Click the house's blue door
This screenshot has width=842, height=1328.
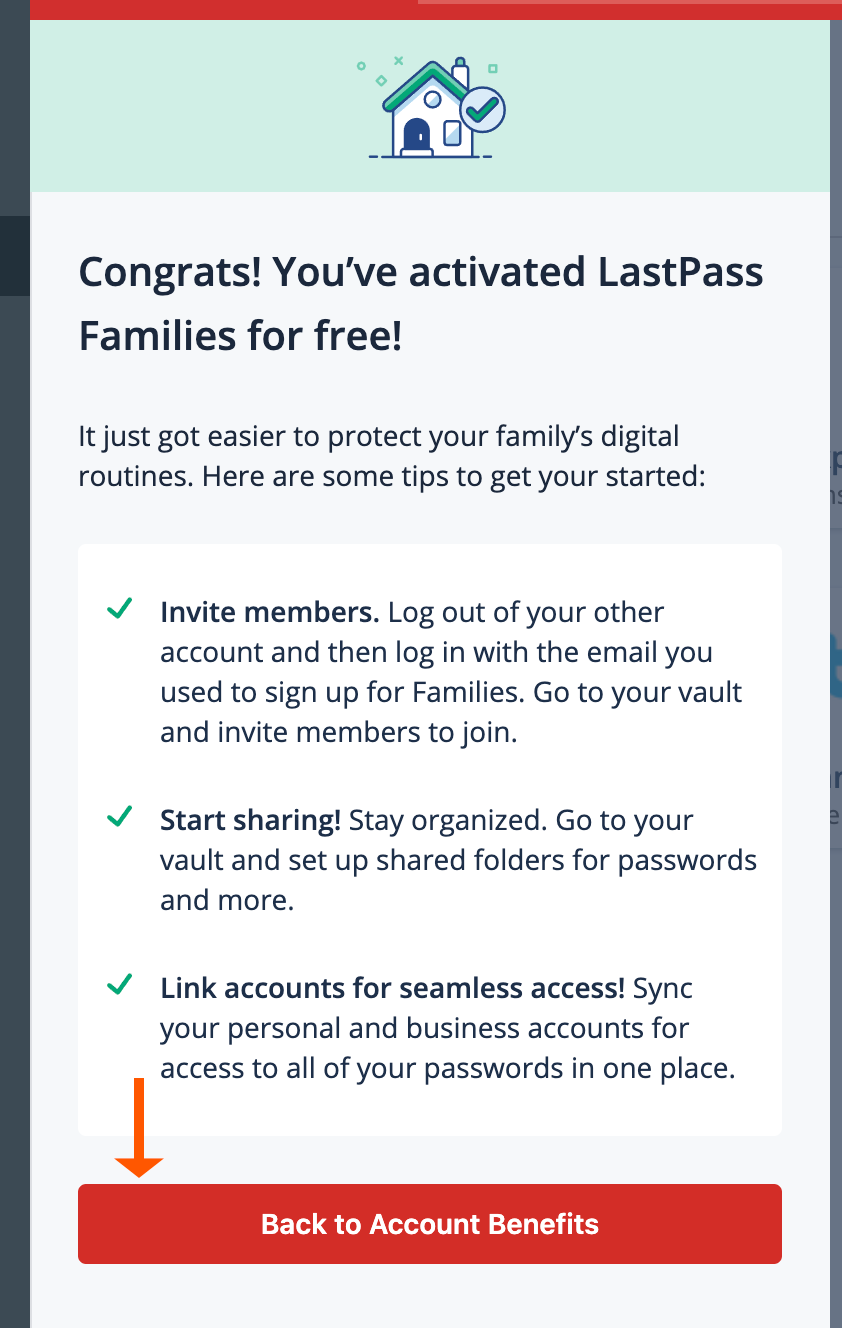tap(417, 134)
